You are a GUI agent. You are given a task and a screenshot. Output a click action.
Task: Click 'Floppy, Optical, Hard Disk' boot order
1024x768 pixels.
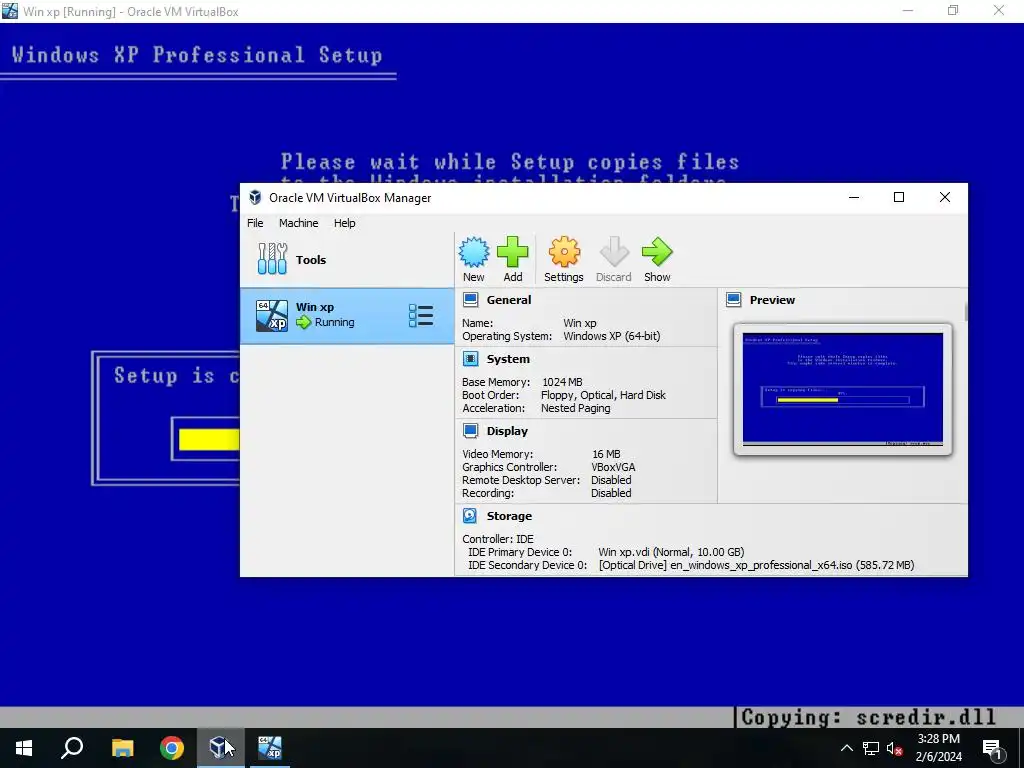point(603,395)
